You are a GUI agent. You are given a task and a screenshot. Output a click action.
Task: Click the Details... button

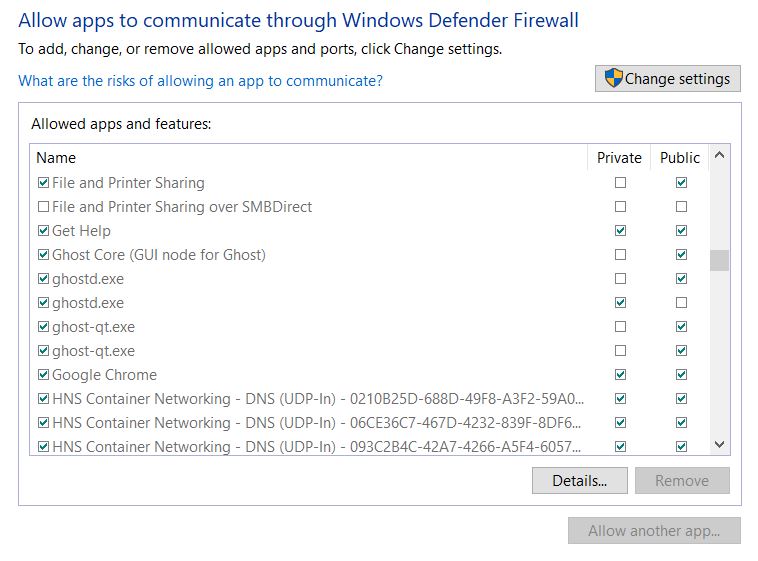click(x=579, y=481)
